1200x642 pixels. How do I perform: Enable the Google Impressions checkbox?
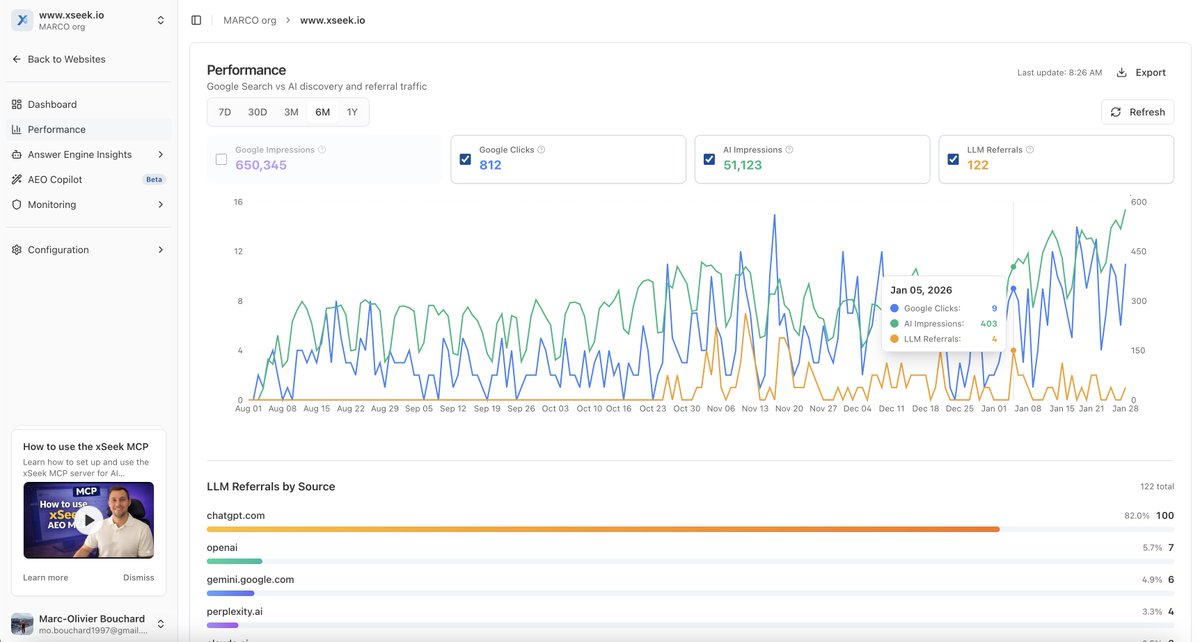pyautogui.click(x=221, y=159)
